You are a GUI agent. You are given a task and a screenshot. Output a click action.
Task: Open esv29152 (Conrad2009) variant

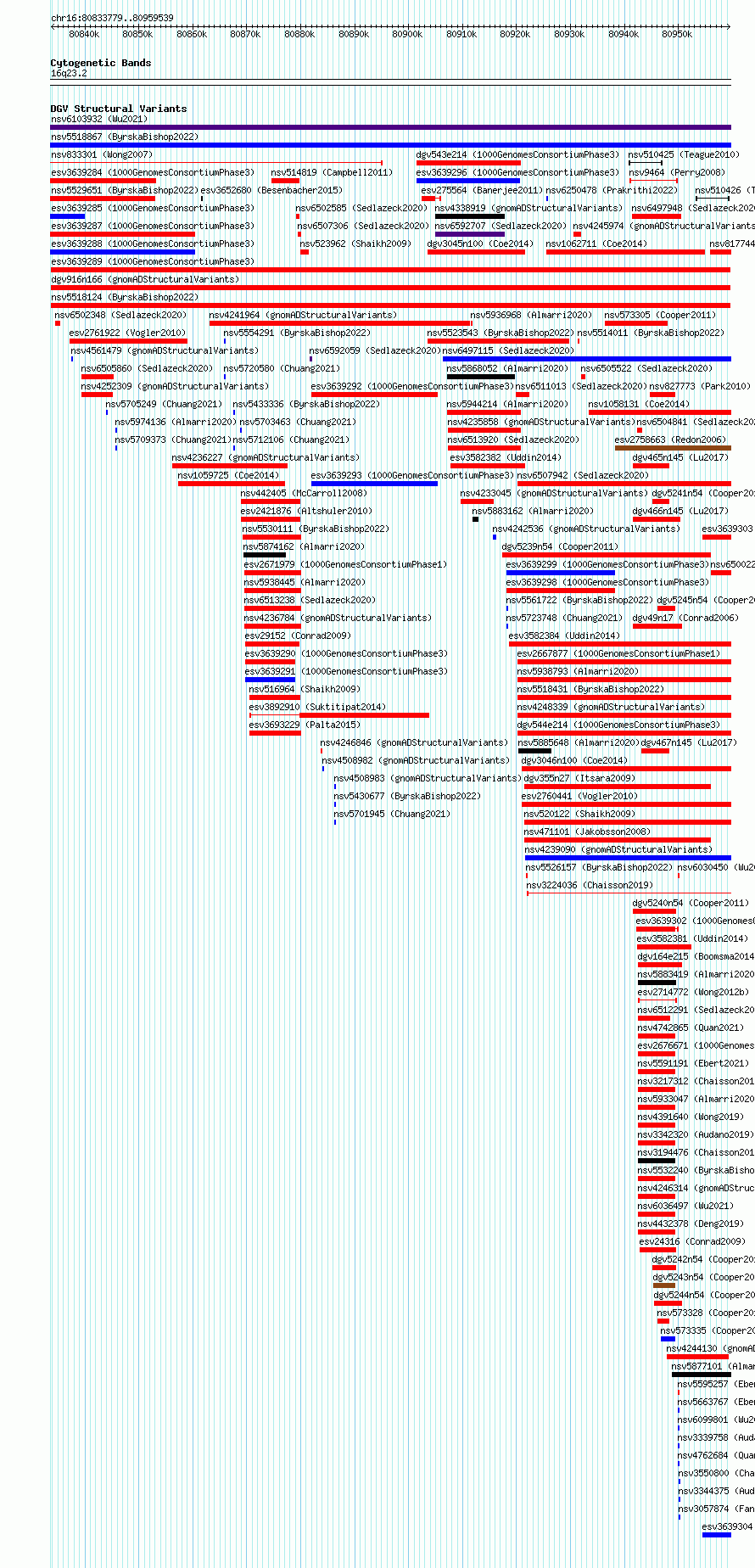(298, 636)
